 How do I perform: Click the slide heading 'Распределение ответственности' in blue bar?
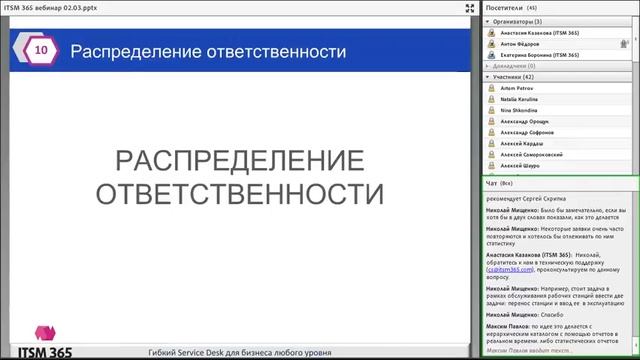pyautogui.click(x=208, y=51)
